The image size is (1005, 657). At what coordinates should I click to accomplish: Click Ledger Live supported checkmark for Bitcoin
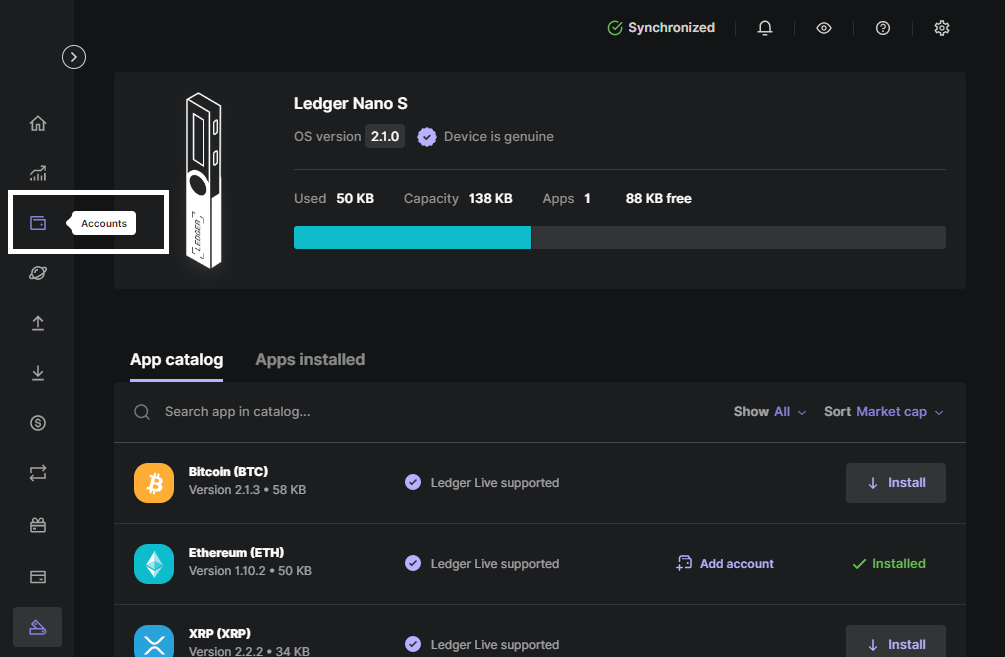[x=413, y=483]
